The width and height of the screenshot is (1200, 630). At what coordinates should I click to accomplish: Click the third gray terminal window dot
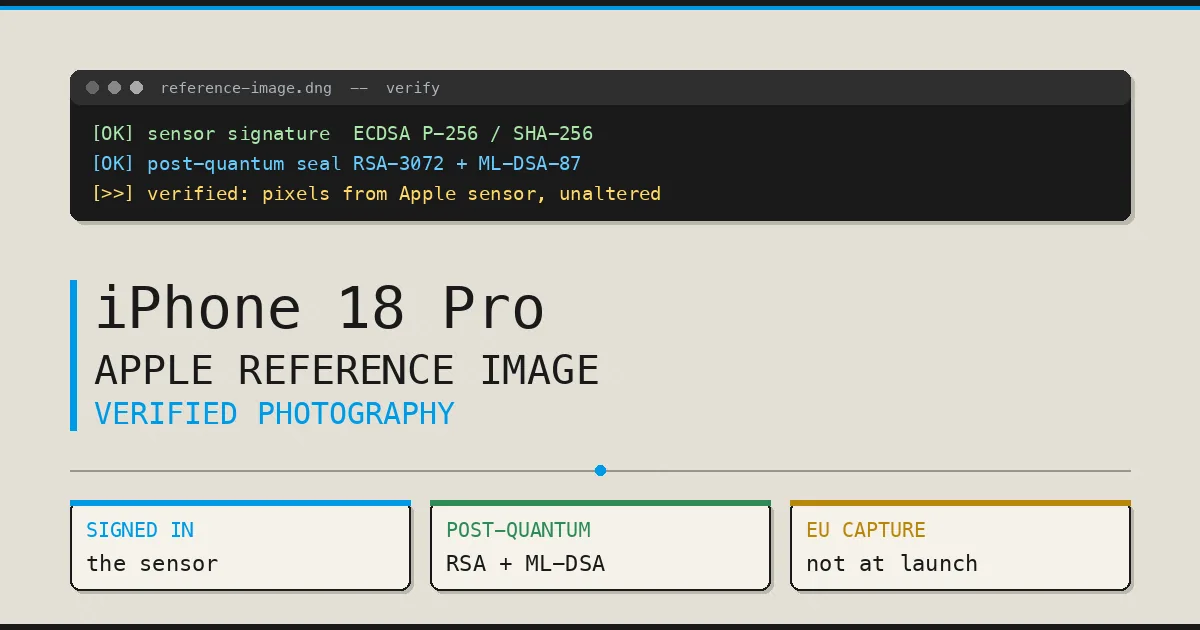click(137, 88)
